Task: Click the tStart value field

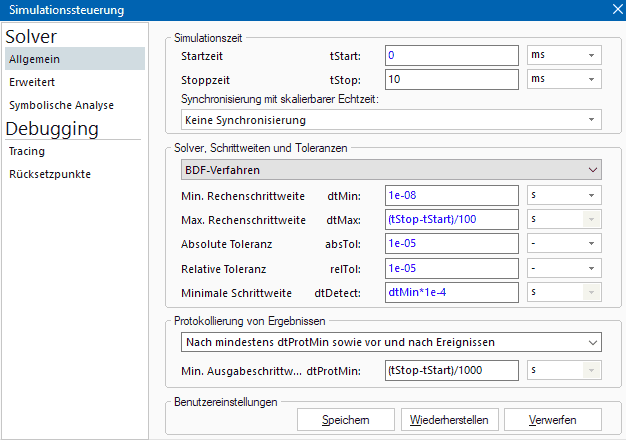Action: [x=452, y=55]
